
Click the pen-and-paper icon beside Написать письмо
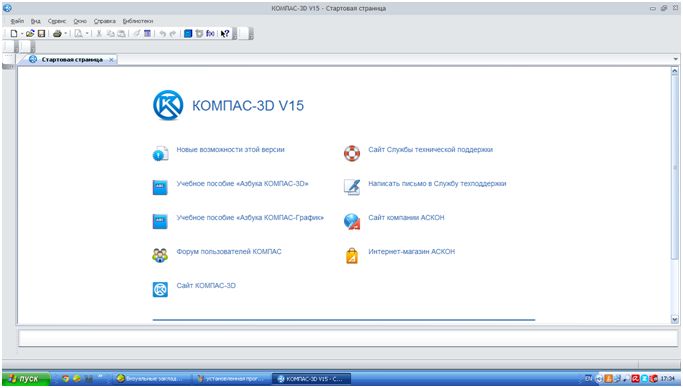pyautogui.click(x=352, y=187)
